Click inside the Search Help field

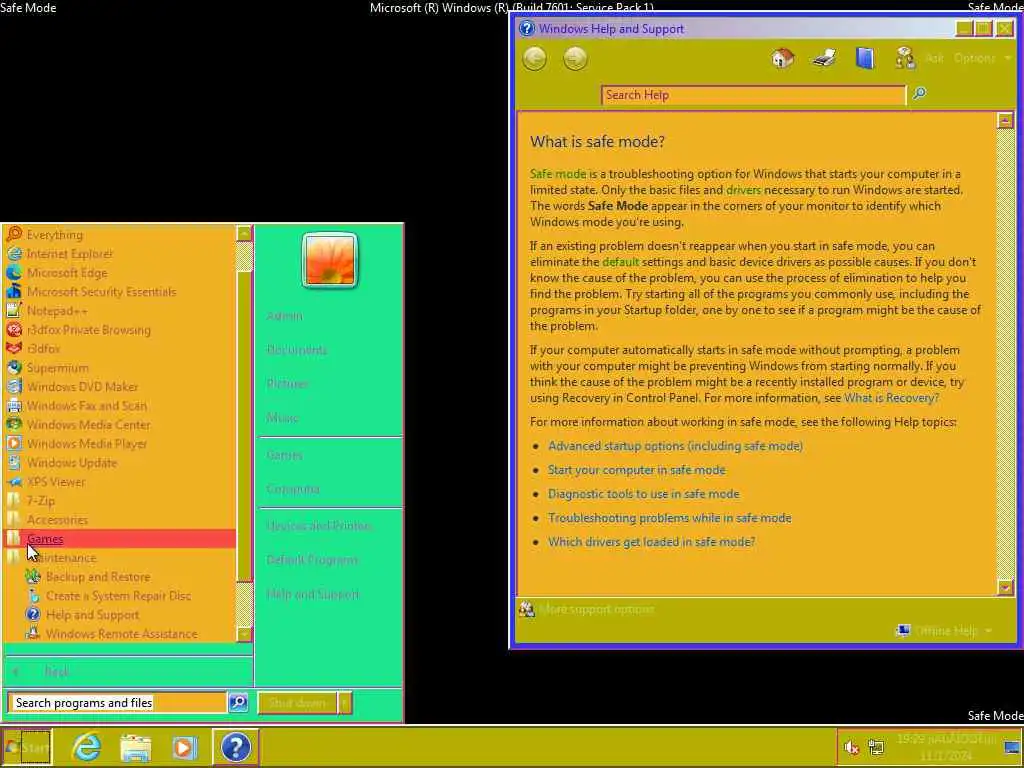point(753,95)
